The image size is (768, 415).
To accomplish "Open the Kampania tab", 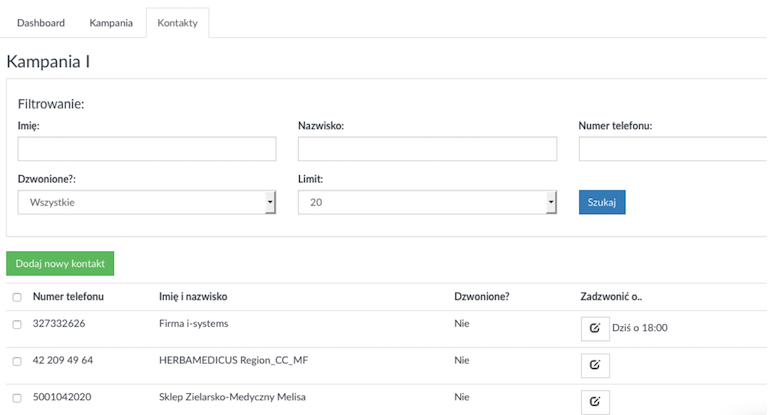I will click(111, 23).
